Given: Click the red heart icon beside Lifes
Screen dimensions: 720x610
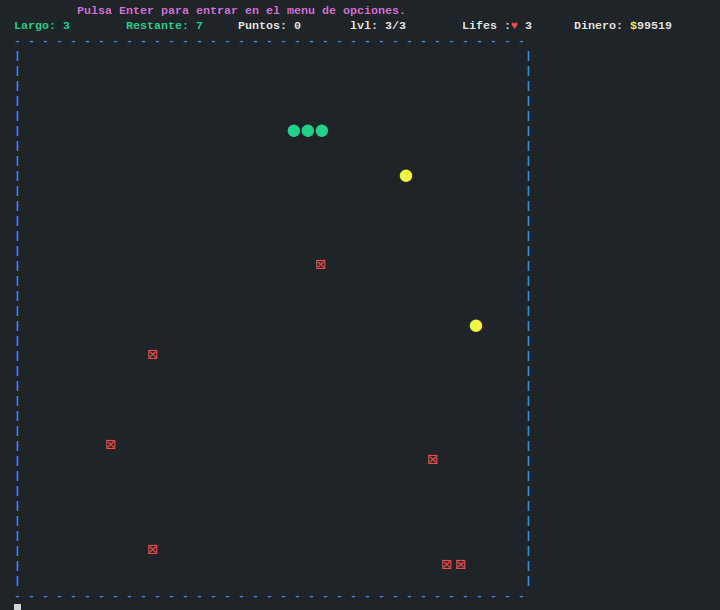Looking at the screenshot, I should 515,26.
